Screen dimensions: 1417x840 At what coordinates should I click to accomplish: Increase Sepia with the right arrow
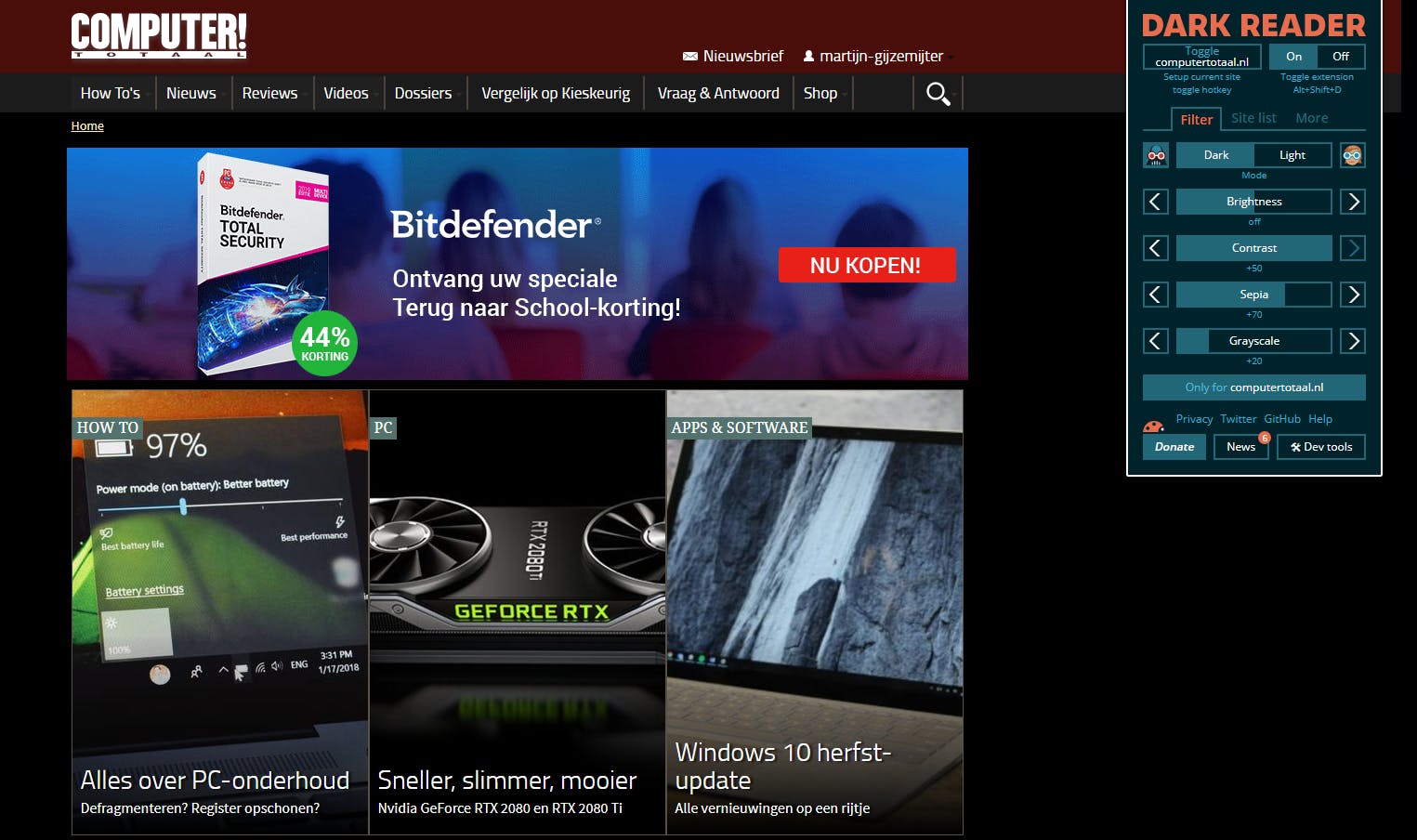[1353, 295]
